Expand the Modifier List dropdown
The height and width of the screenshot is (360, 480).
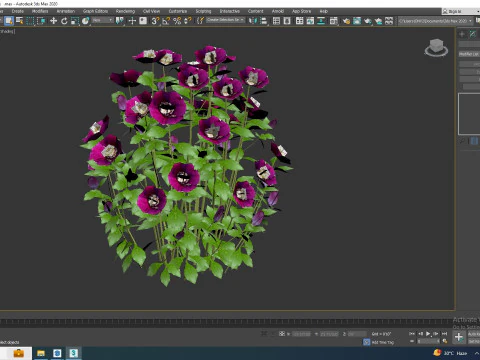click(x=469, y=54)
